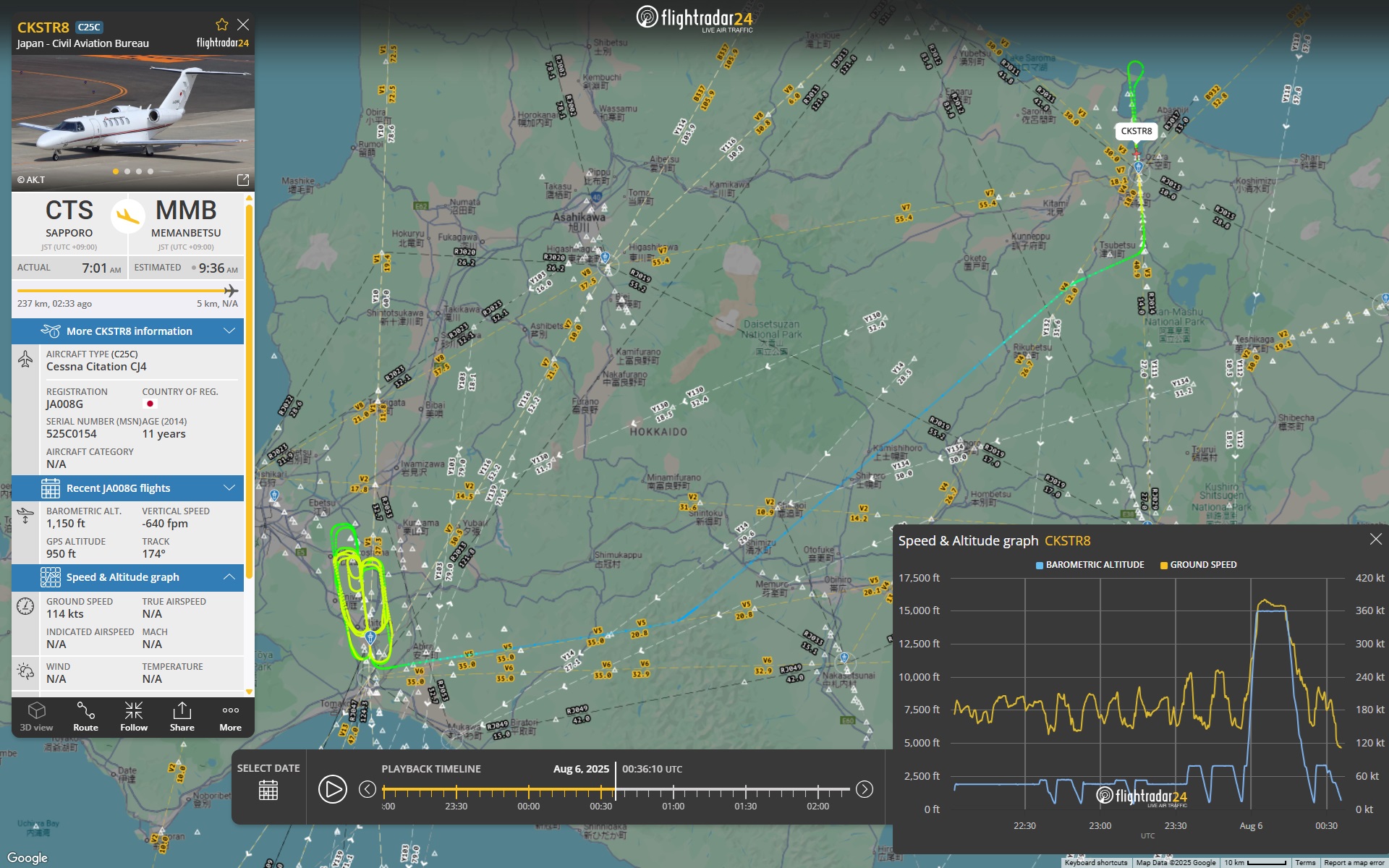Jump to 01:00 on playback timeline
The height and width of the screenshot is (868, 1389).
tap(673, 806)
